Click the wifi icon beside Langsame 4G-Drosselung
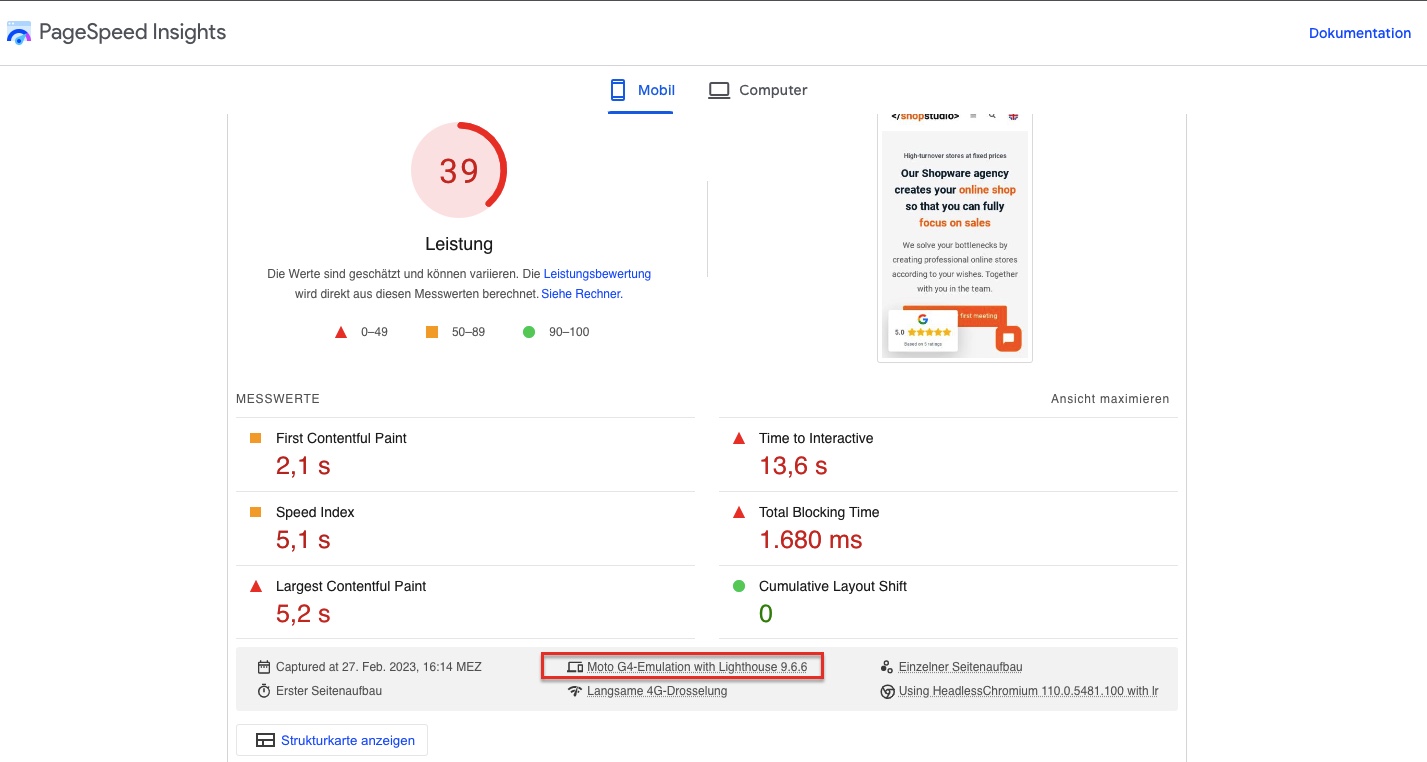 (575, 691)
